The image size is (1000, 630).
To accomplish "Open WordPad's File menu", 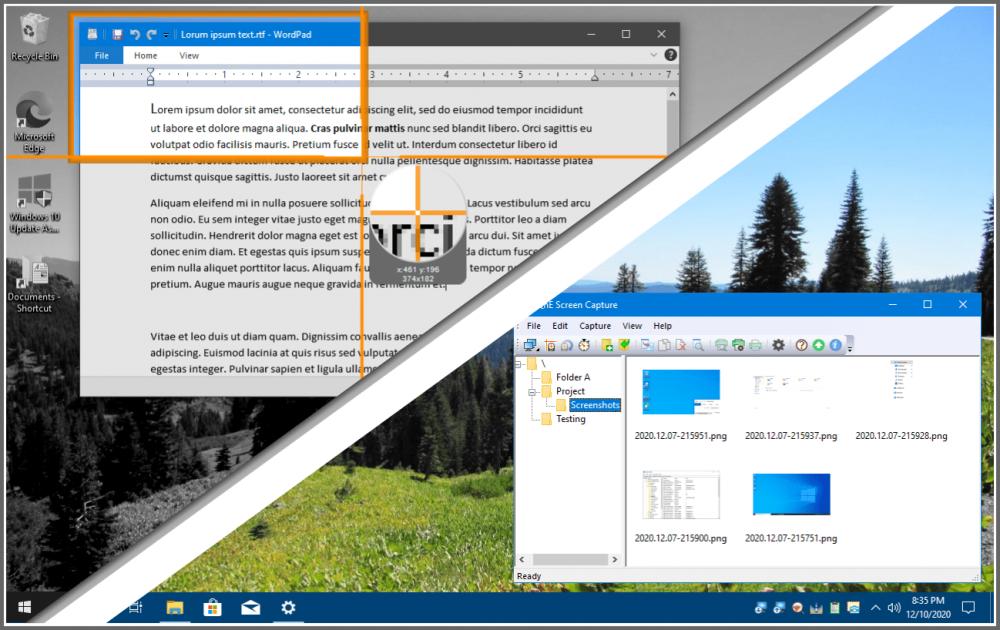I will point(101,55).
